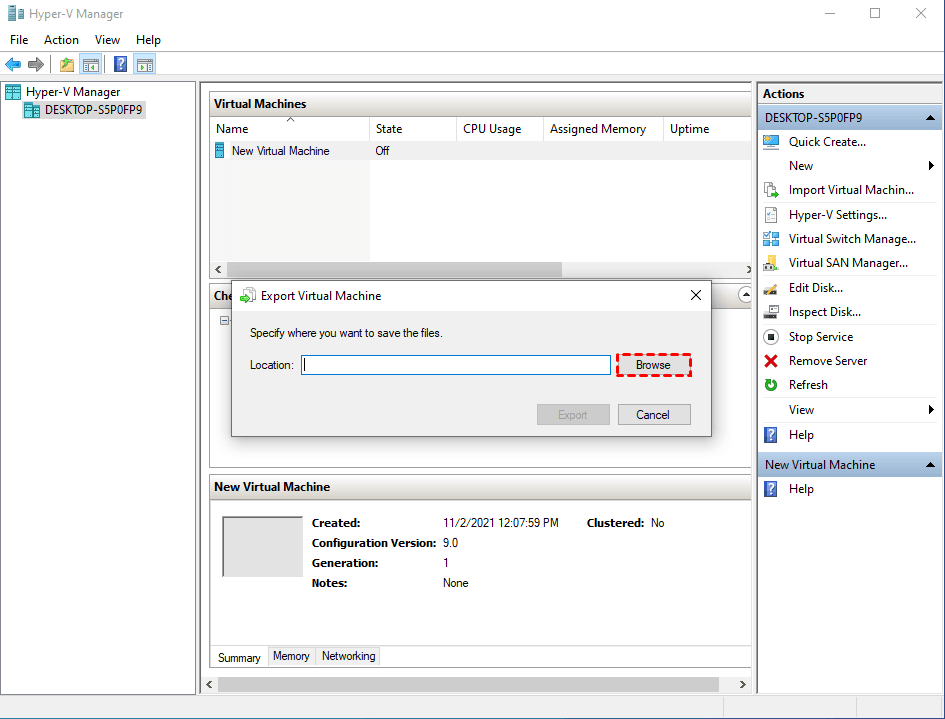Click the Forward arrow toolbar icon
This screenshot has width=945, height=719.
click(x=36, y=64)
